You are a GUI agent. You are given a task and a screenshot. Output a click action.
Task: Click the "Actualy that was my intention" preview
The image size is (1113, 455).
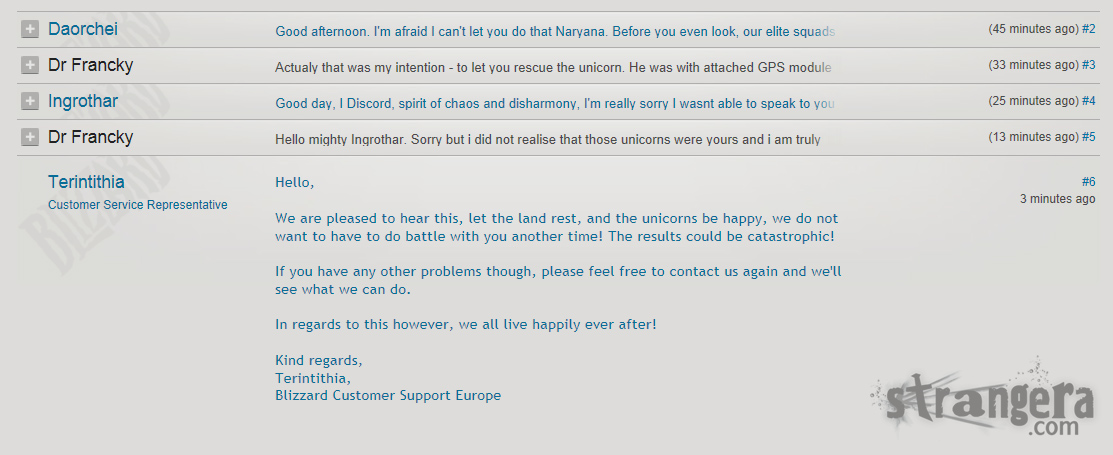coord(553,68)
